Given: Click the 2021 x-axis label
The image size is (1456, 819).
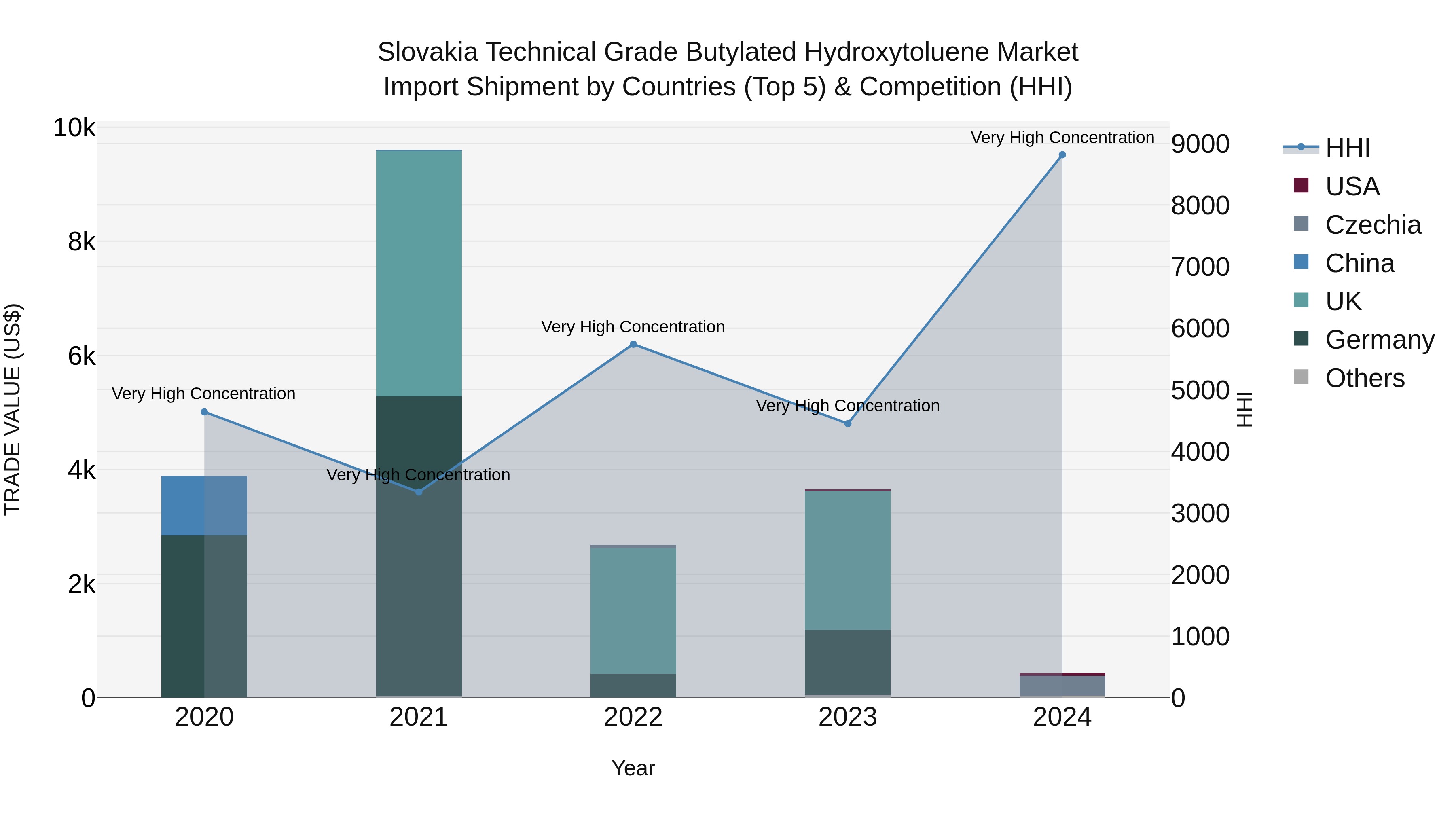Looking at the screenshot, I should [419, 717].
